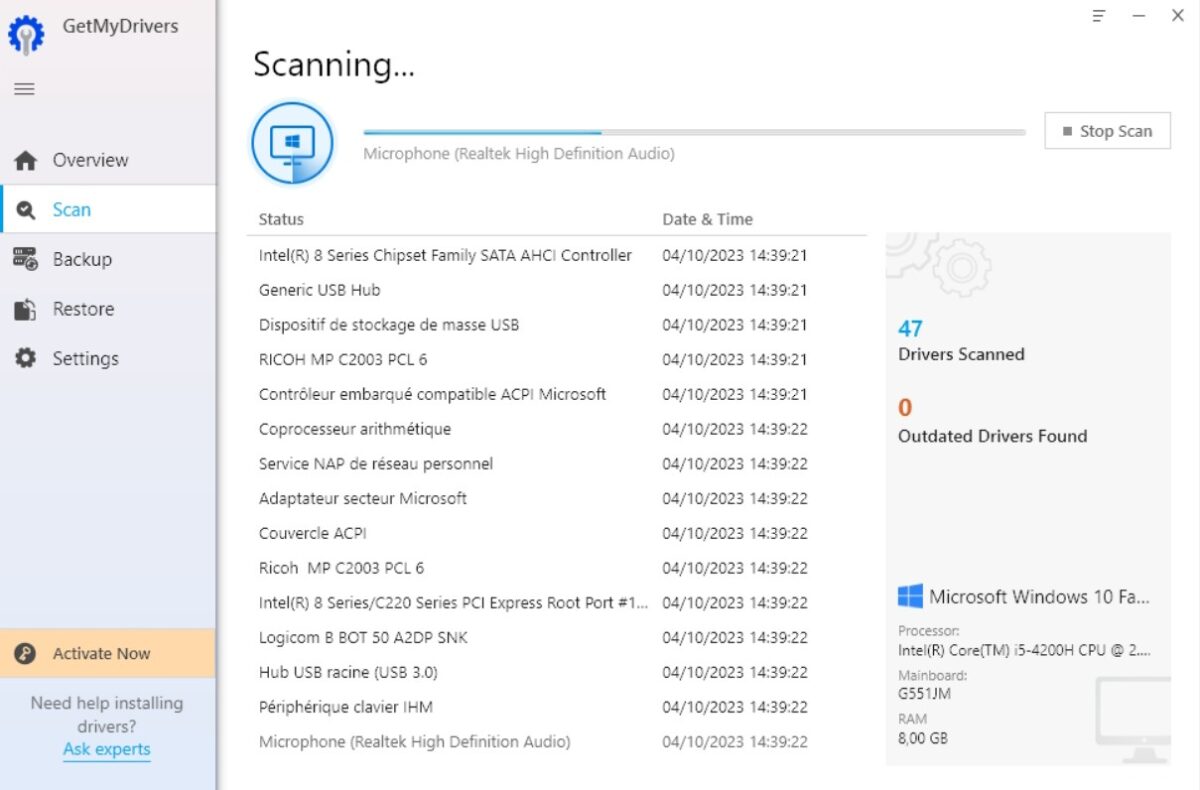This screenshot has width=1200, height=790.
Task: Select the Generic USB Hub row
Action: 556,290
